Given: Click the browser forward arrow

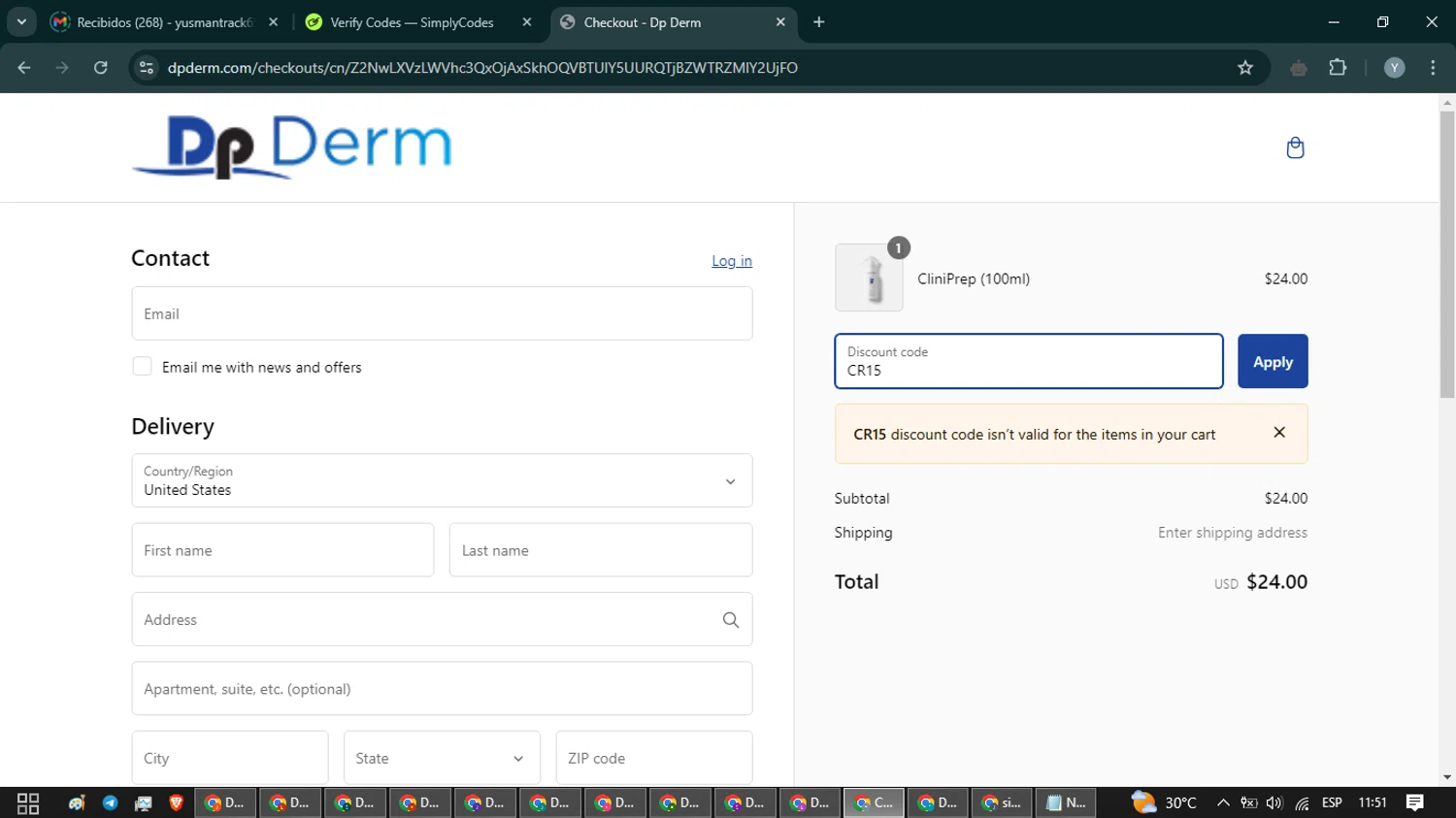Looking at the screenshot, I should pos(62,67).
